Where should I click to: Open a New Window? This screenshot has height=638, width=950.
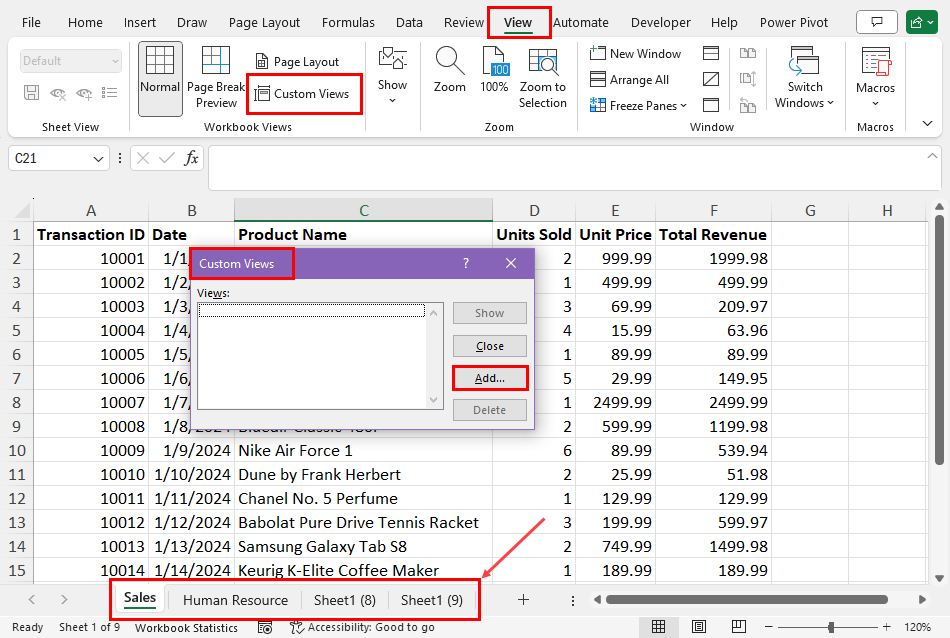635,54
